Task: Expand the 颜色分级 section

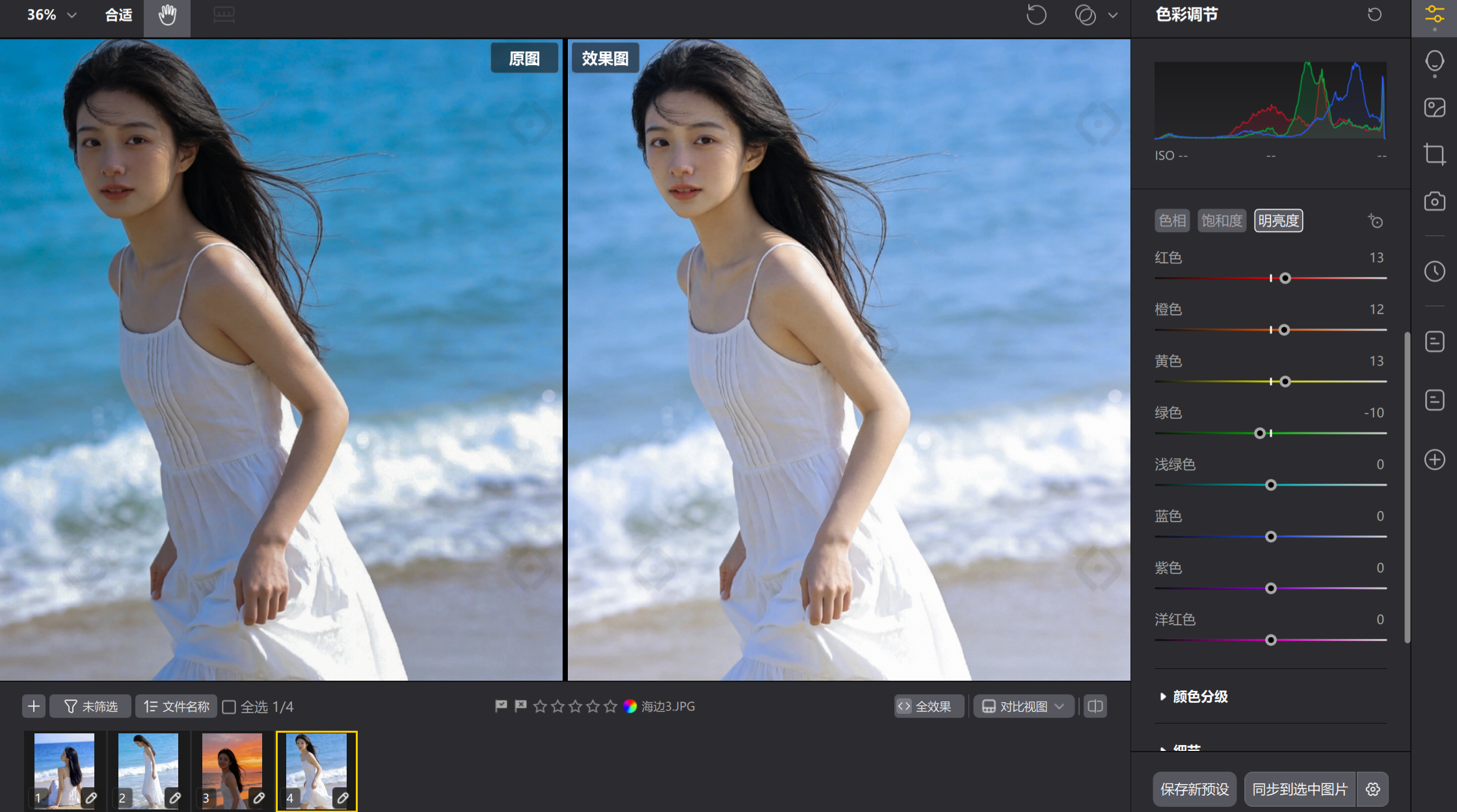Action: pos(1200,697)
